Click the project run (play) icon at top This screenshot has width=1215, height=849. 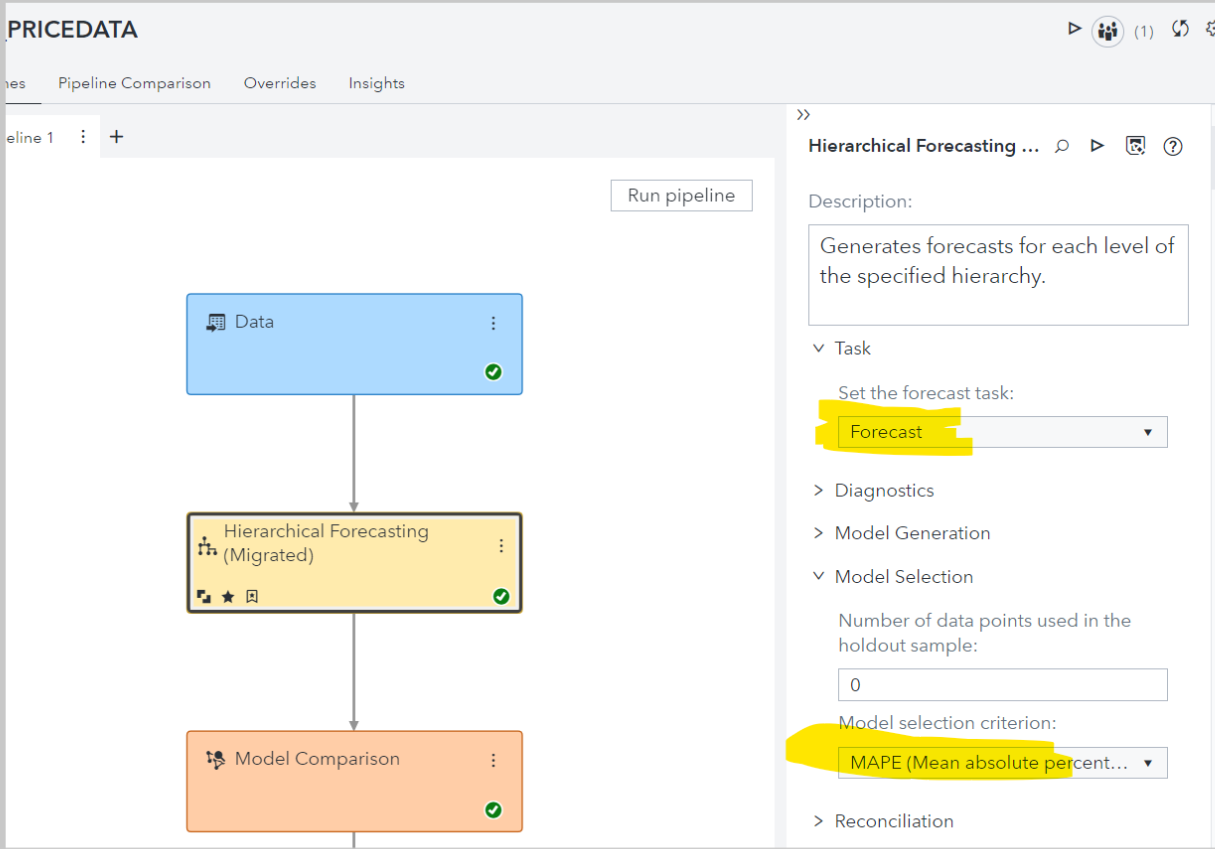pyautogui.click(x=1075, y=29)
